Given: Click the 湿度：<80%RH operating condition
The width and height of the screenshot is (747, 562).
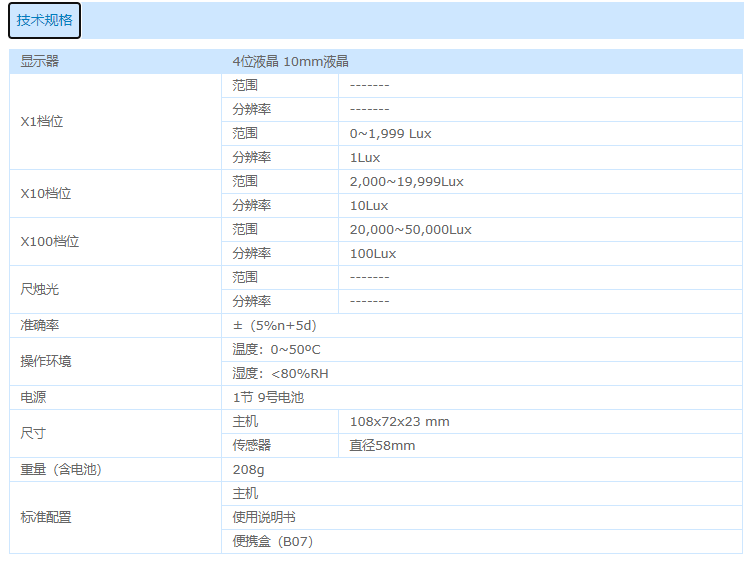Looking at the screenshot, I should point(280,373).
